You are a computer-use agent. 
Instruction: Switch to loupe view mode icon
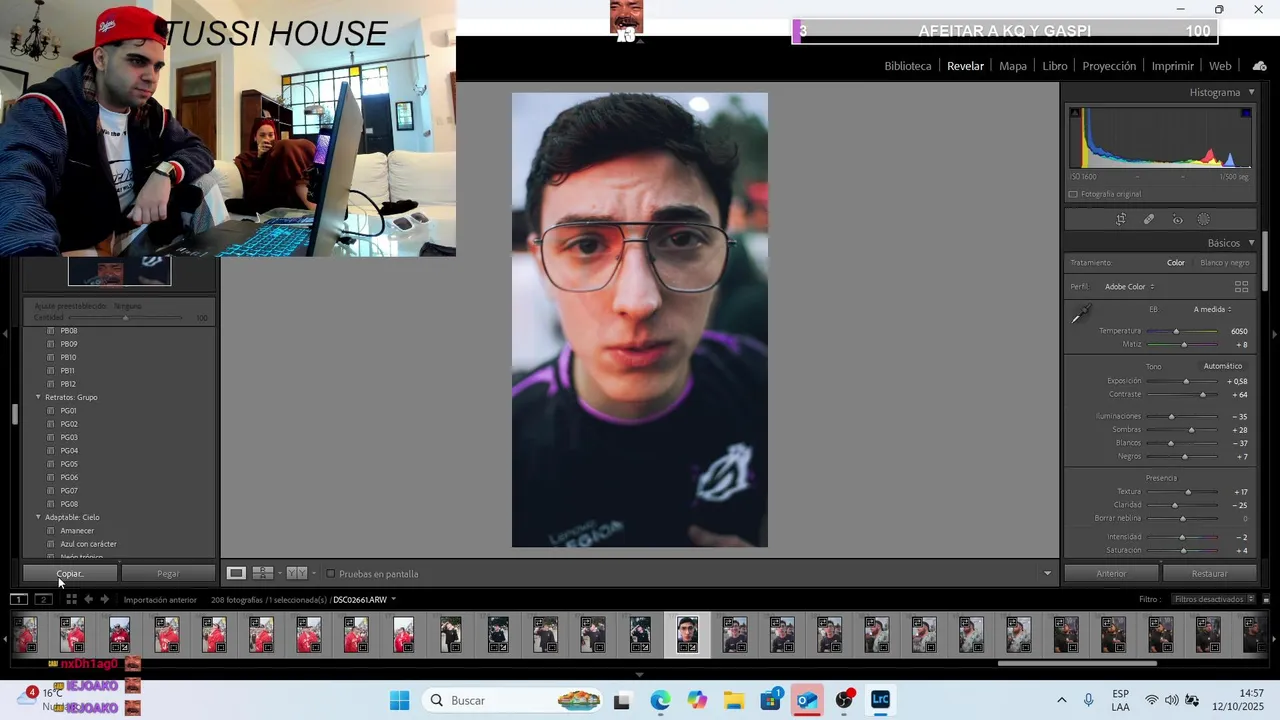pyautogui.click(x=236, y=573)
